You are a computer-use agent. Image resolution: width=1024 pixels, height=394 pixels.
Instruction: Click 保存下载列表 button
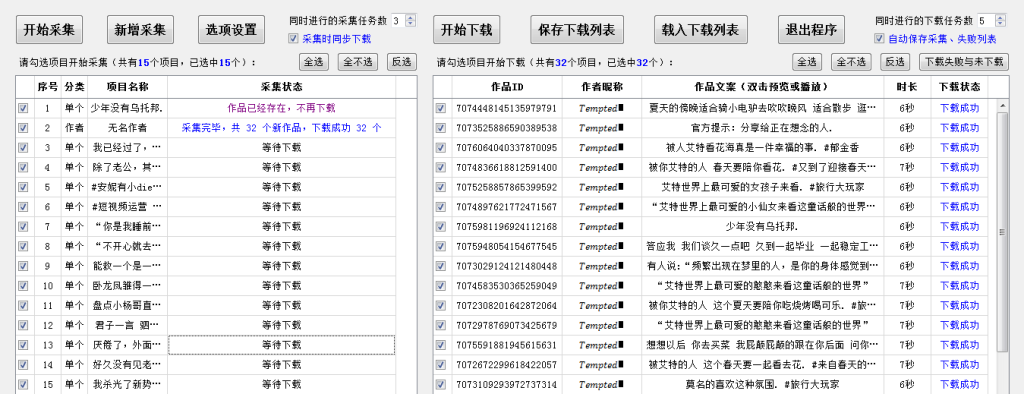coord(577,29)
